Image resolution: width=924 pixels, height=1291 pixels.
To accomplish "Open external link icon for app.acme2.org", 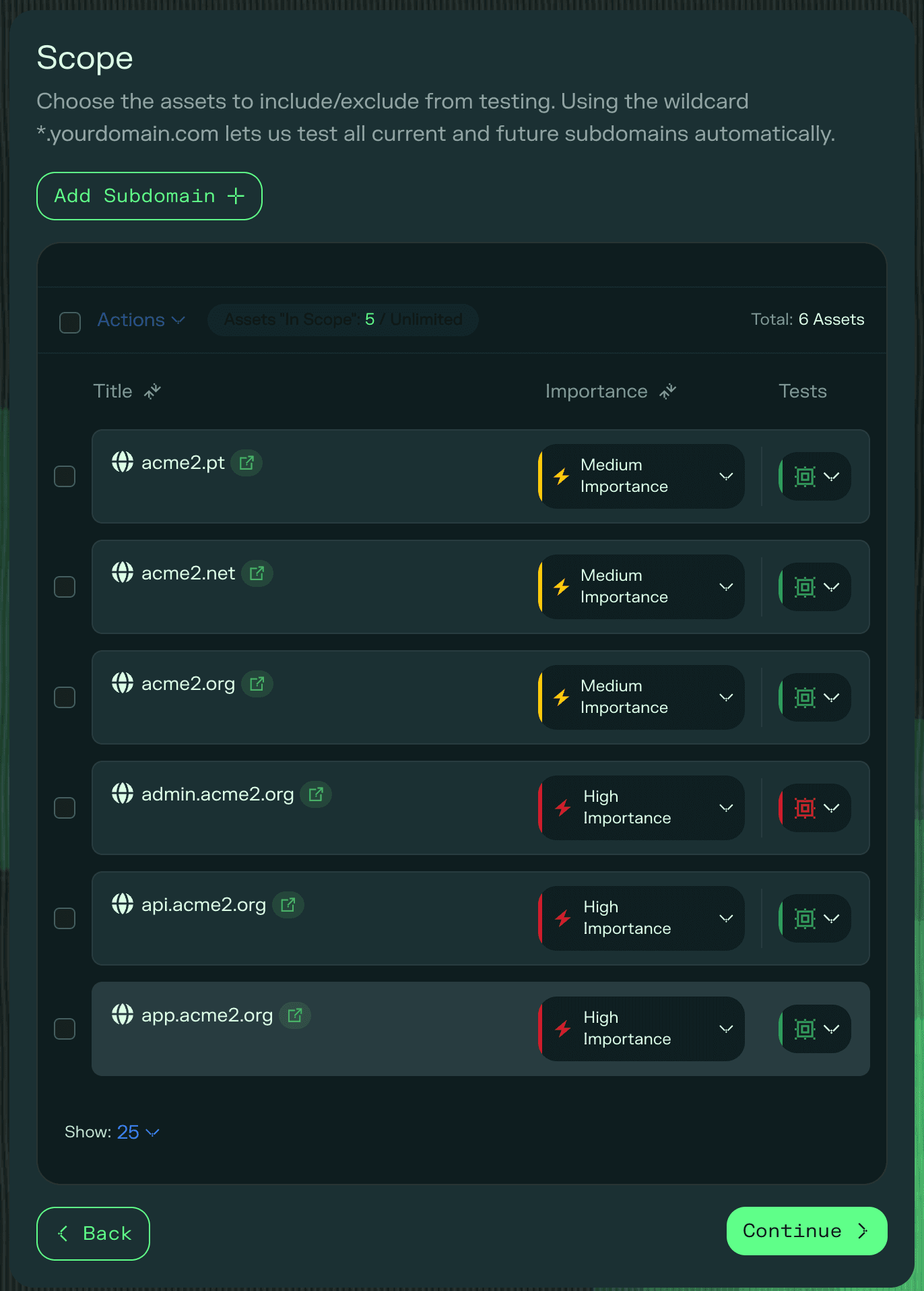I will click(x=295, y=1015).
